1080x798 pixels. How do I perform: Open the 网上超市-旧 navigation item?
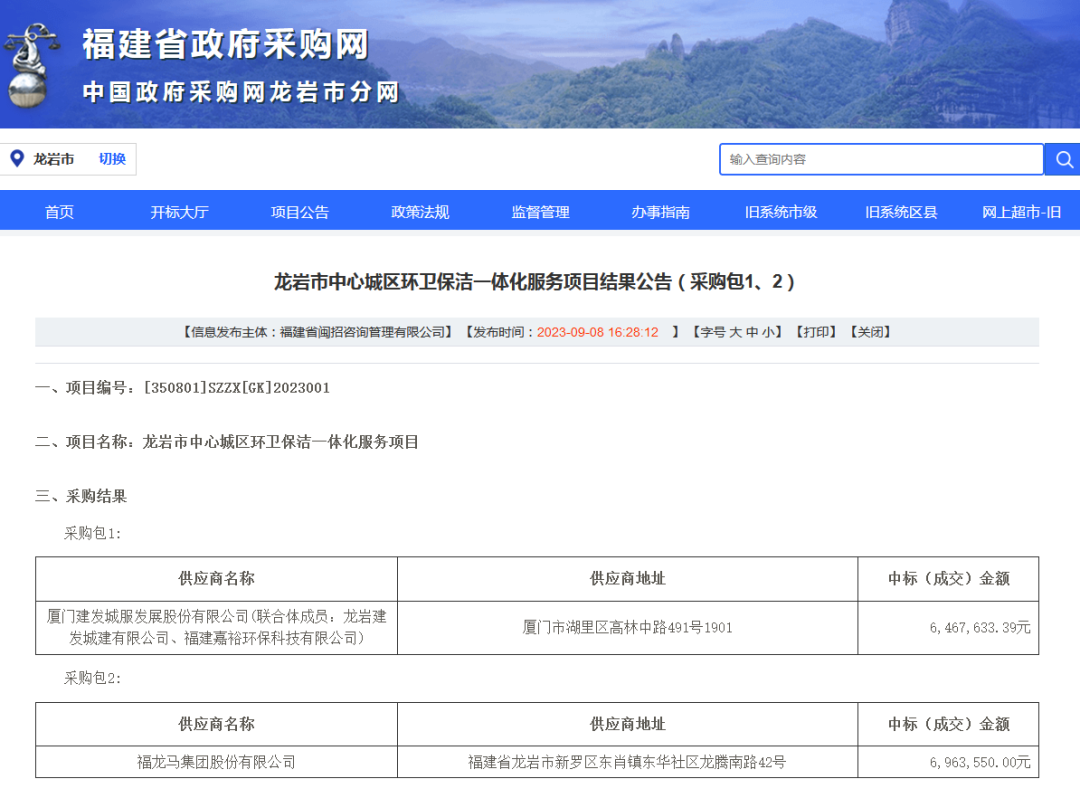click(1021, 212)
